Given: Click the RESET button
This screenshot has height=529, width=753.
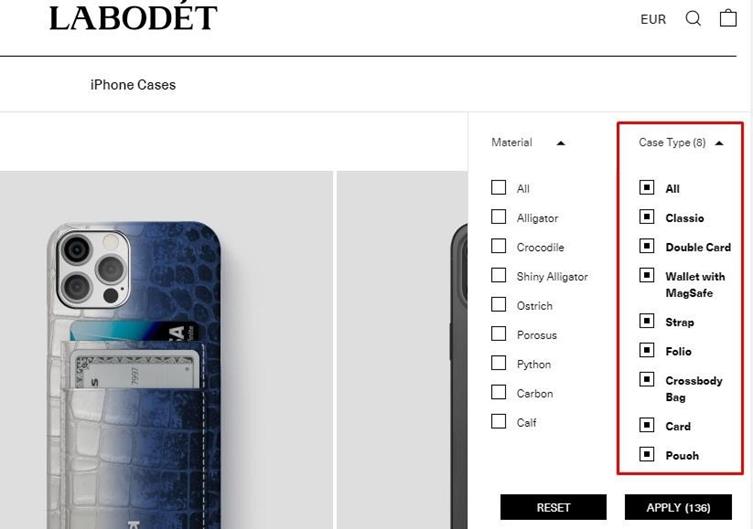Looking at the screenshot, I should [553, 507].
